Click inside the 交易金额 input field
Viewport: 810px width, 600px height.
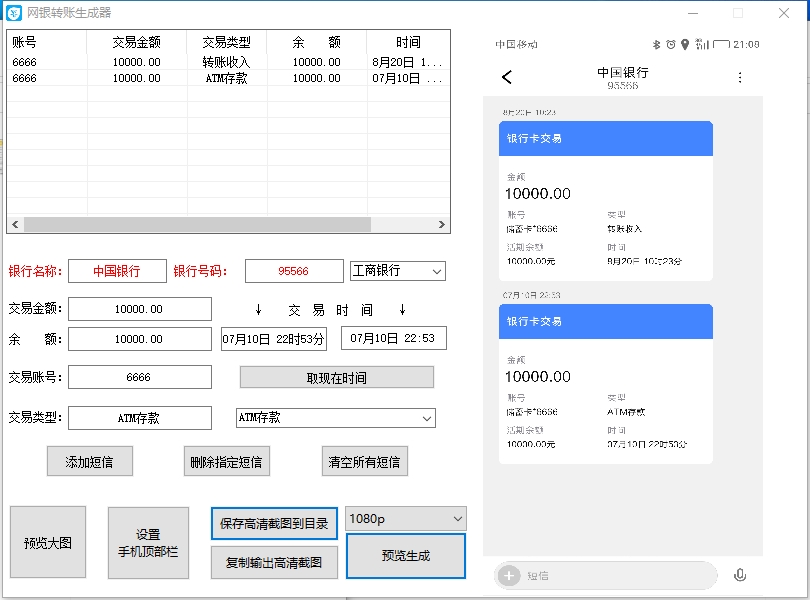(x=139, y=309)
